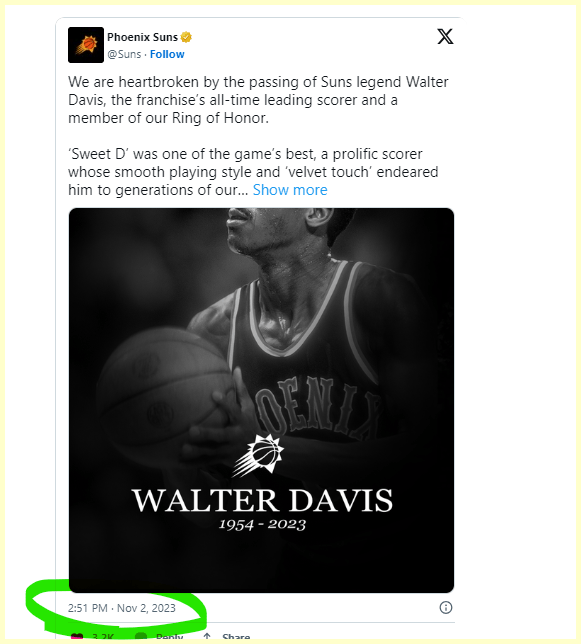The height and width of the screenshot is (644, 581).
Task: Click WALTER DAVIS name in the image
Action: pyautogui.click(x=262, y=501)
